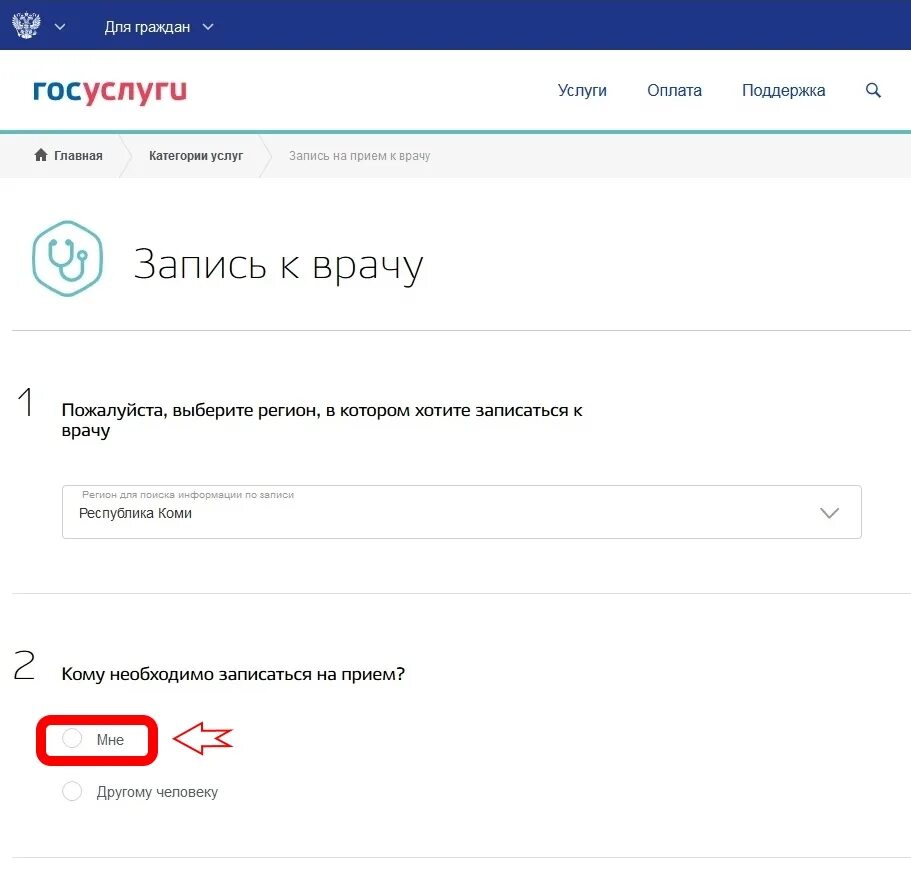This screenshot has height=886, width=911.
Task: Click the "Другому человеку" option label
Action: click(157, 792)
